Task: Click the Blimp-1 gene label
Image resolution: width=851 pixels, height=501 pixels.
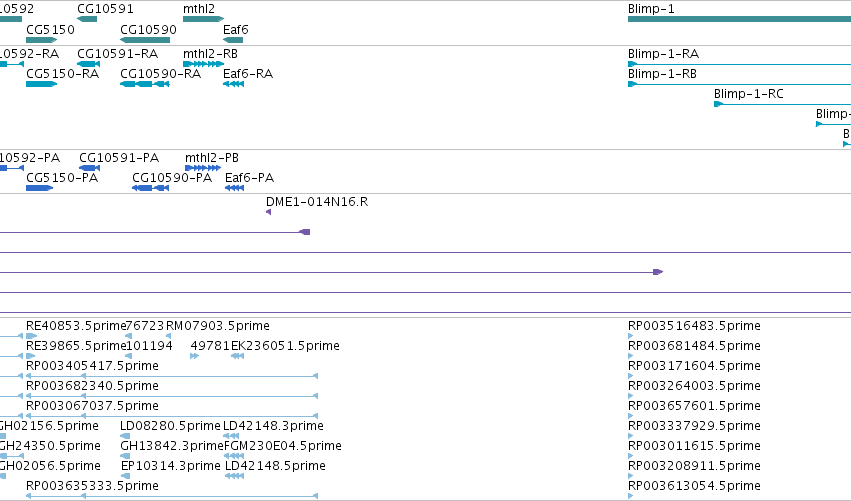Action: [651, 9]
